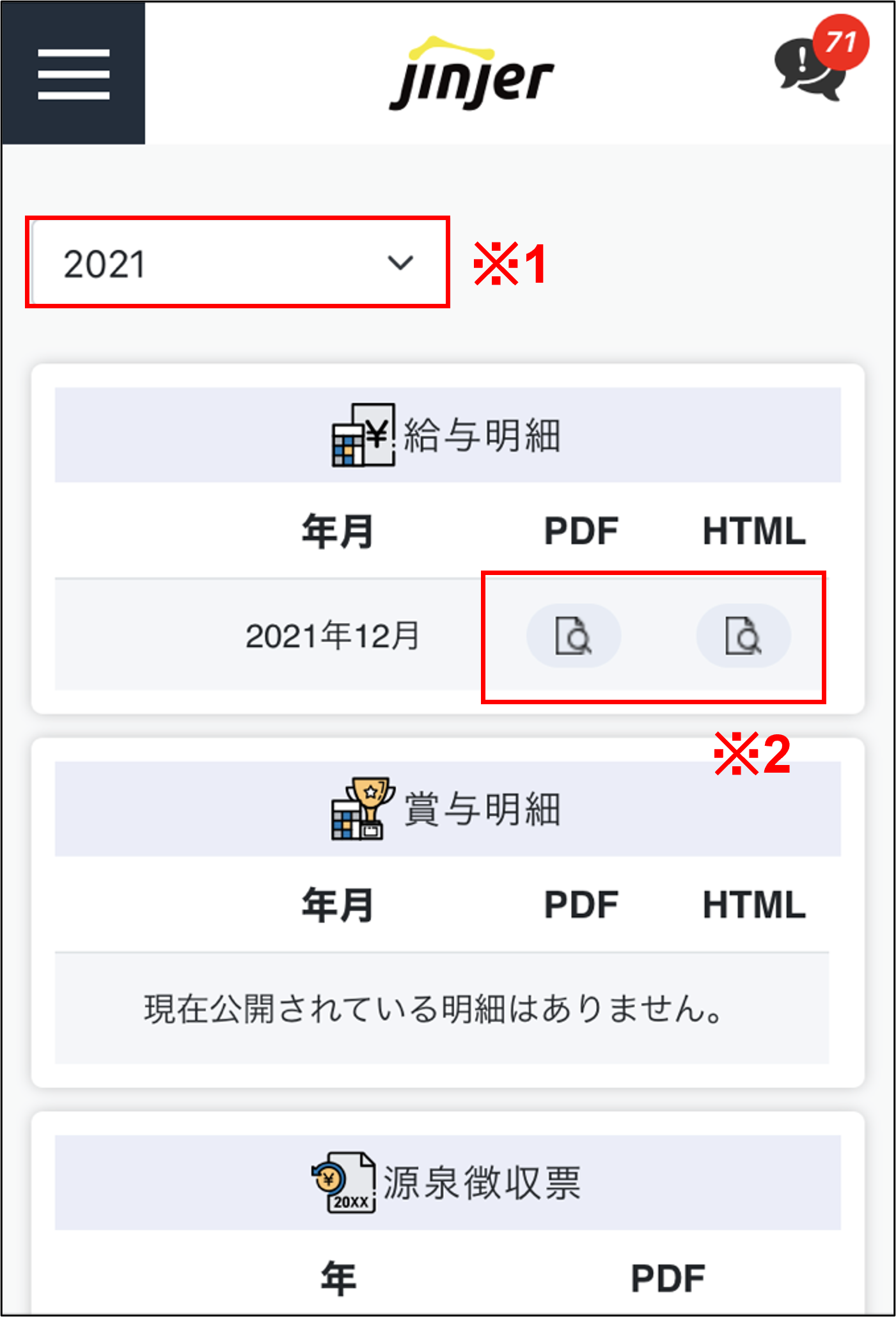Select the 給与明細 section header
The height and width of the screenshot is (1317, 896).
[448, 435]
